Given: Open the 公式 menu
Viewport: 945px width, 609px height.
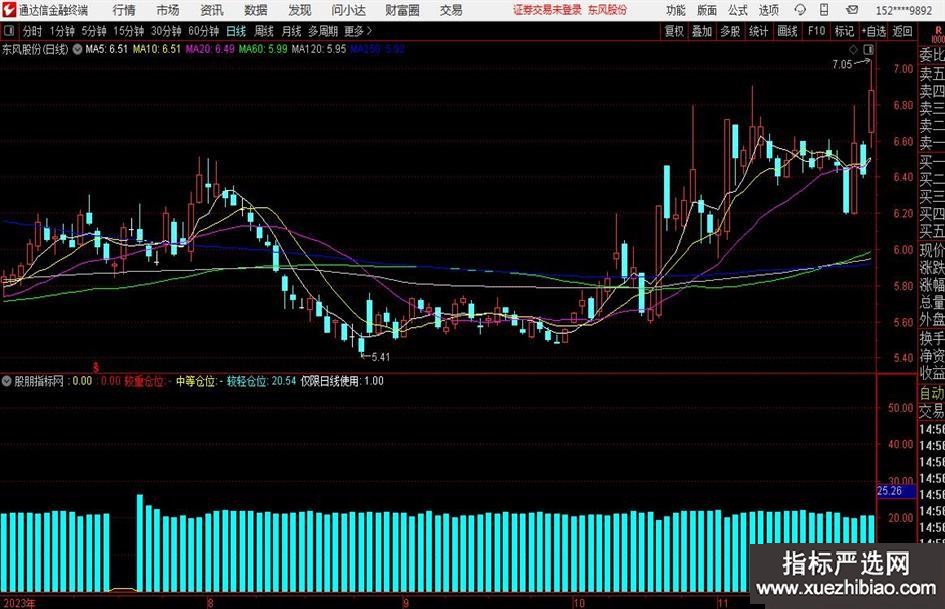Looking at the screenshot, I should point(738,10).
